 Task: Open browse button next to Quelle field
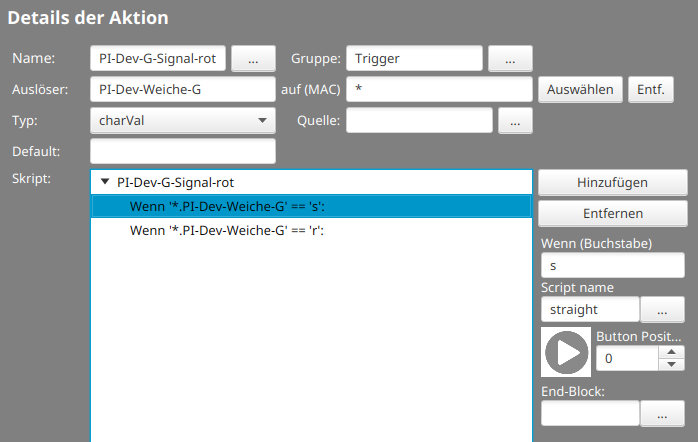click(x=514, y=121)
